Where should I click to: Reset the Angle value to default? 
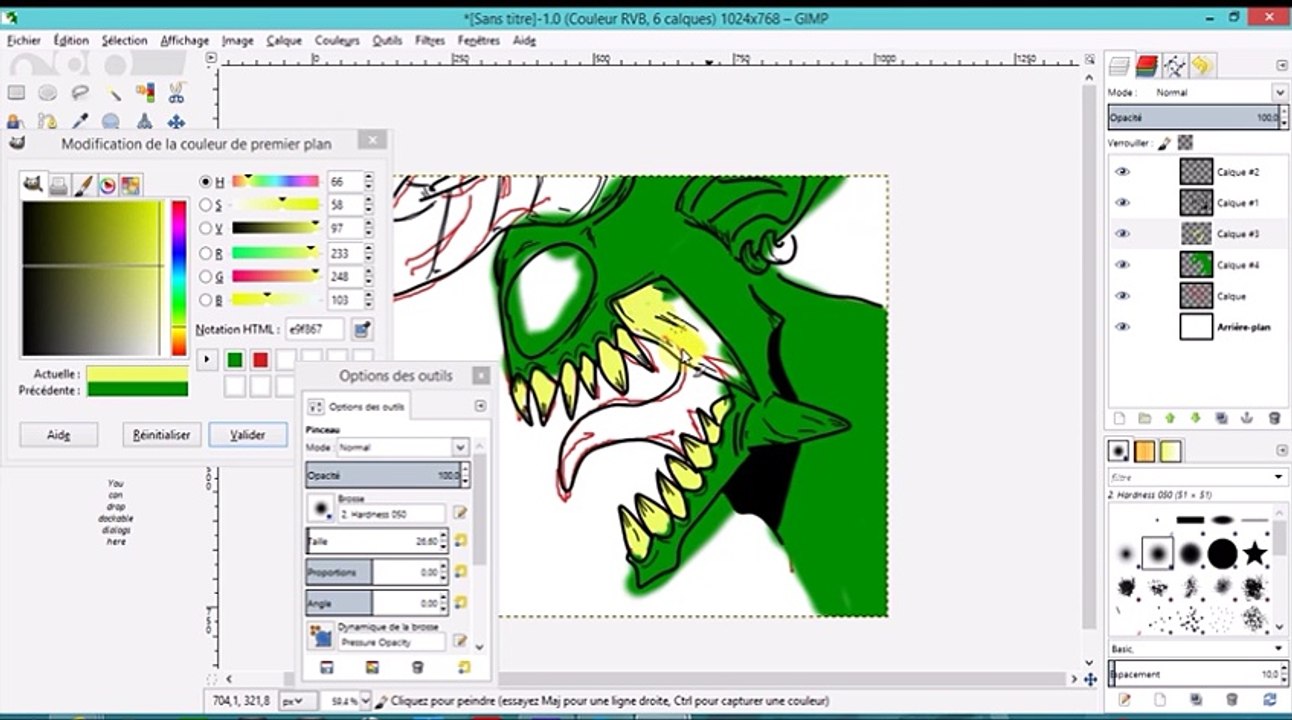tap(461, 603)
